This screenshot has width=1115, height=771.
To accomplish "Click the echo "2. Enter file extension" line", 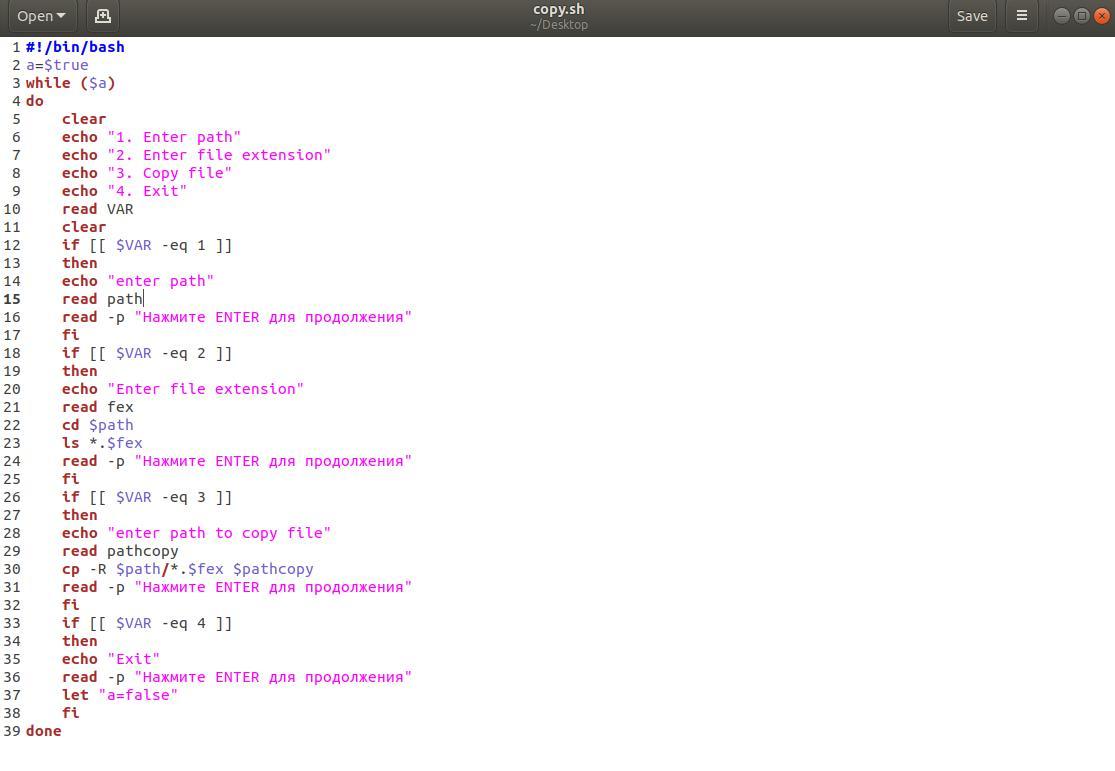I will click(196, 155).
